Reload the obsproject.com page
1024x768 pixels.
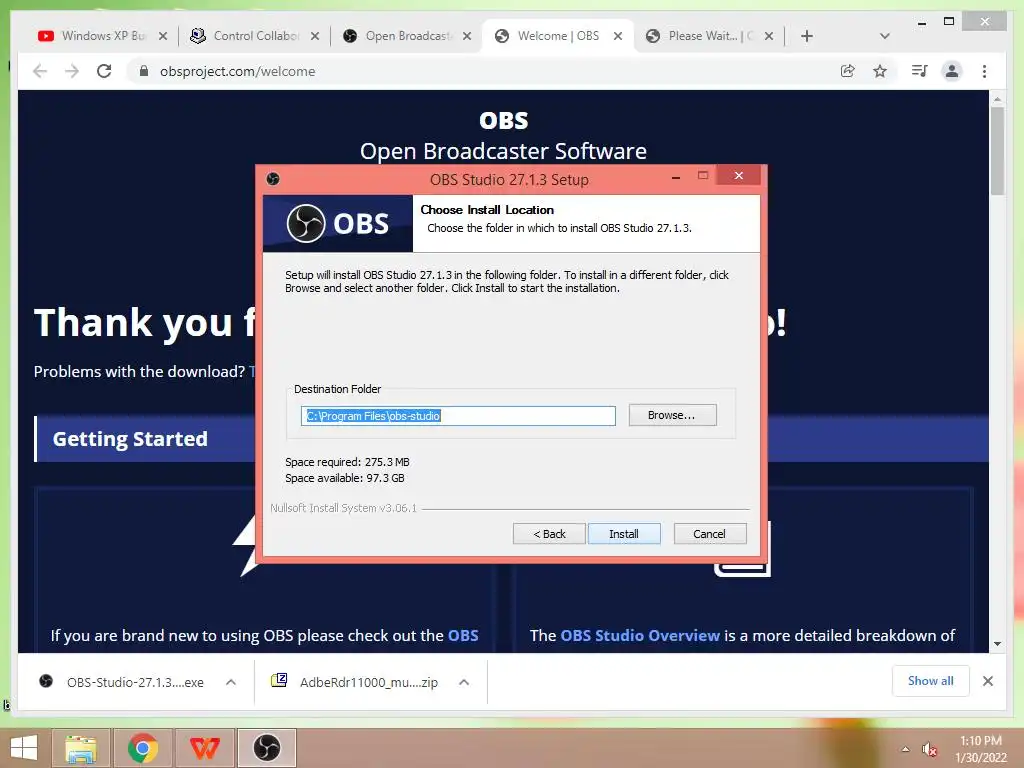104,71
